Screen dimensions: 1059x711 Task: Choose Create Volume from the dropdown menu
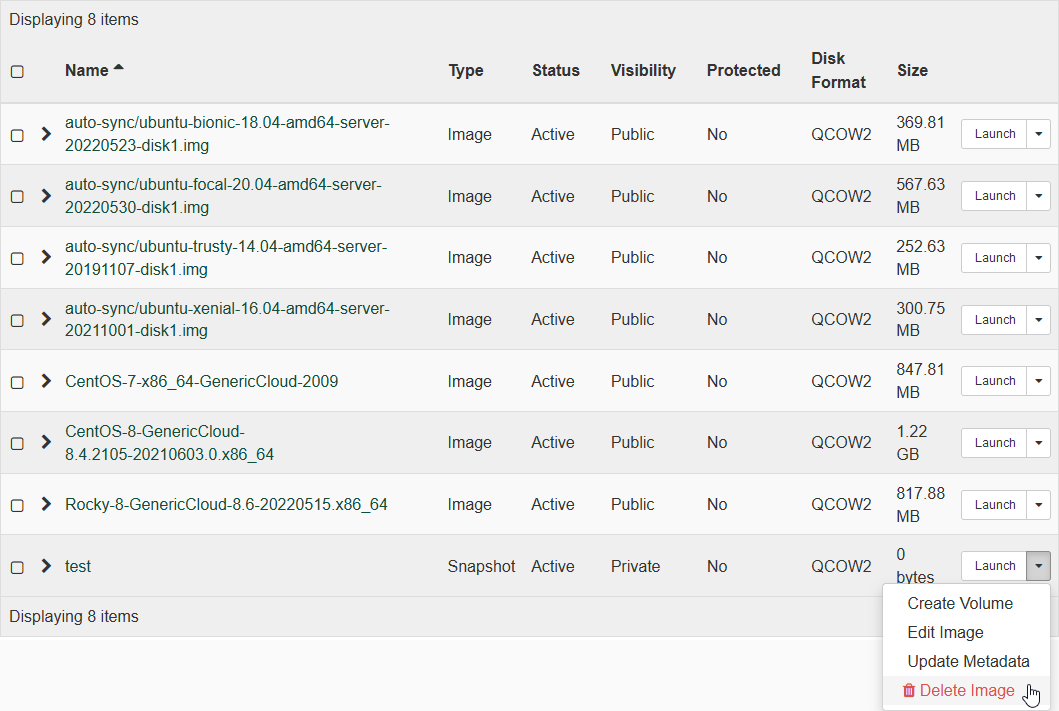click(960, 604)
